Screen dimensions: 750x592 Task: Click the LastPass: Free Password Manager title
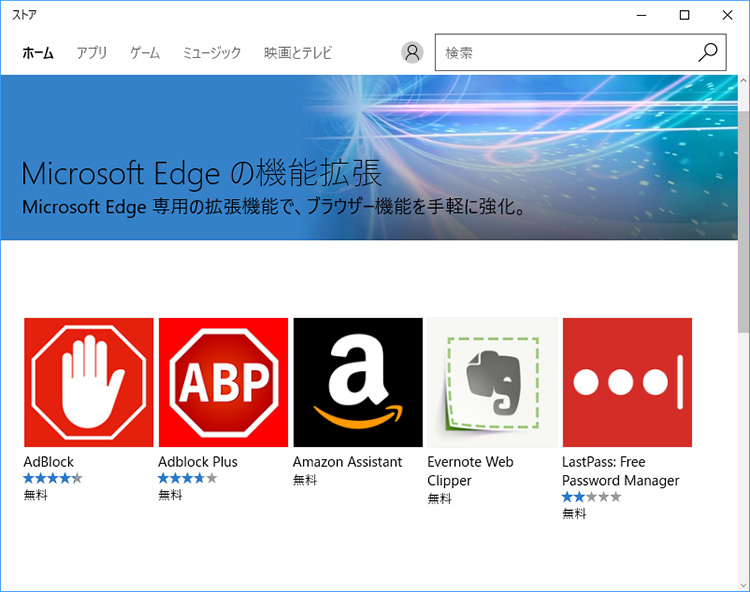pyautogui.click(x=620, y=471)
